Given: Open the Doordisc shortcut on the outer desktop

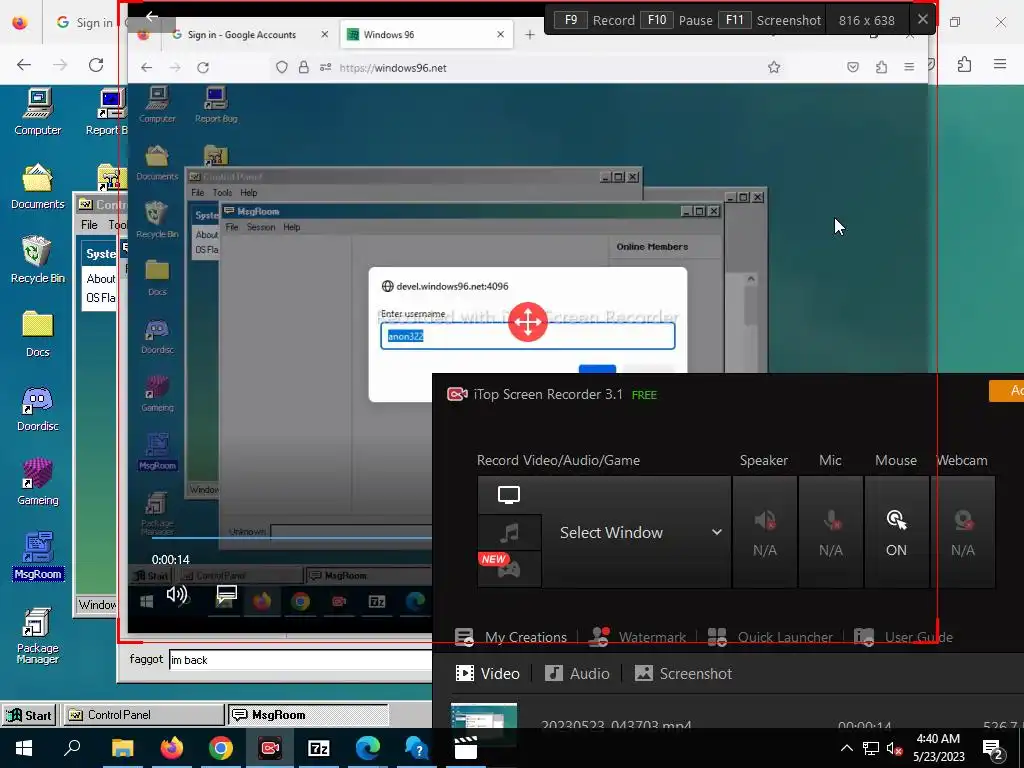Looking at the screenshot, I should [x=37, y=408].
